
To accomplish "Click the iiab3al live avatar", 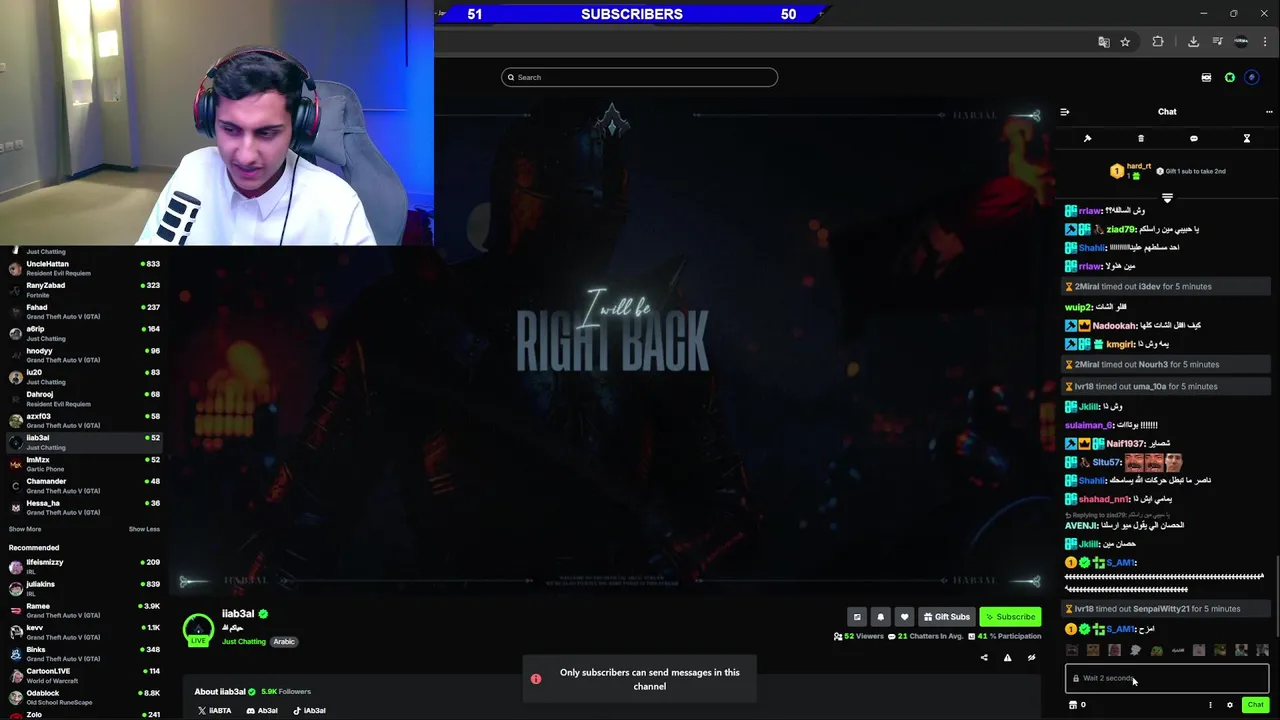I will pos(198,629).
